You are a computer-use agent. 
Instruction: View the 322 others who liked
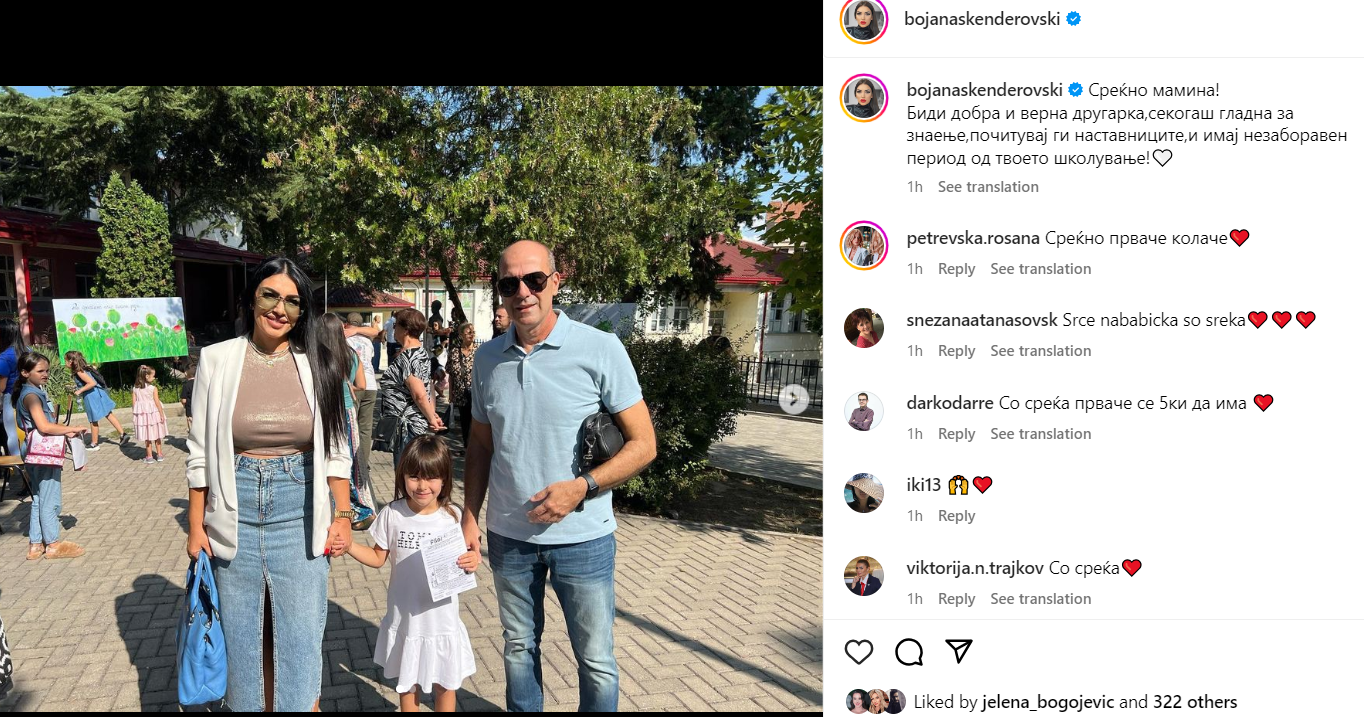[x=1195, y=702]
